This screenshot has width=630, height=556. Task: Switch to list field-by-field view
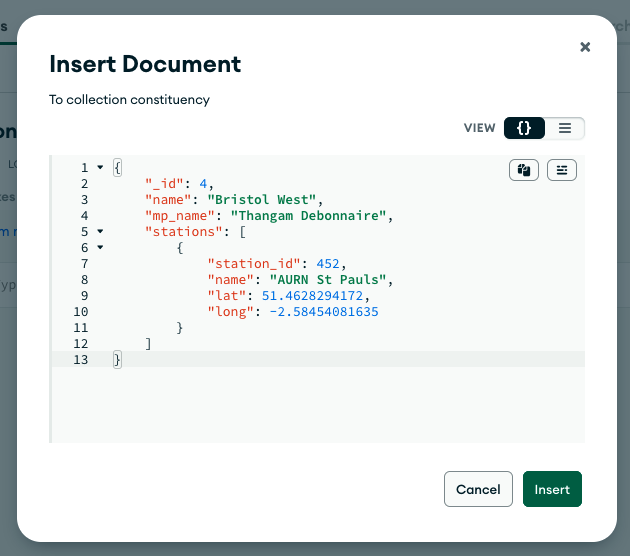(x=565, y=128)
